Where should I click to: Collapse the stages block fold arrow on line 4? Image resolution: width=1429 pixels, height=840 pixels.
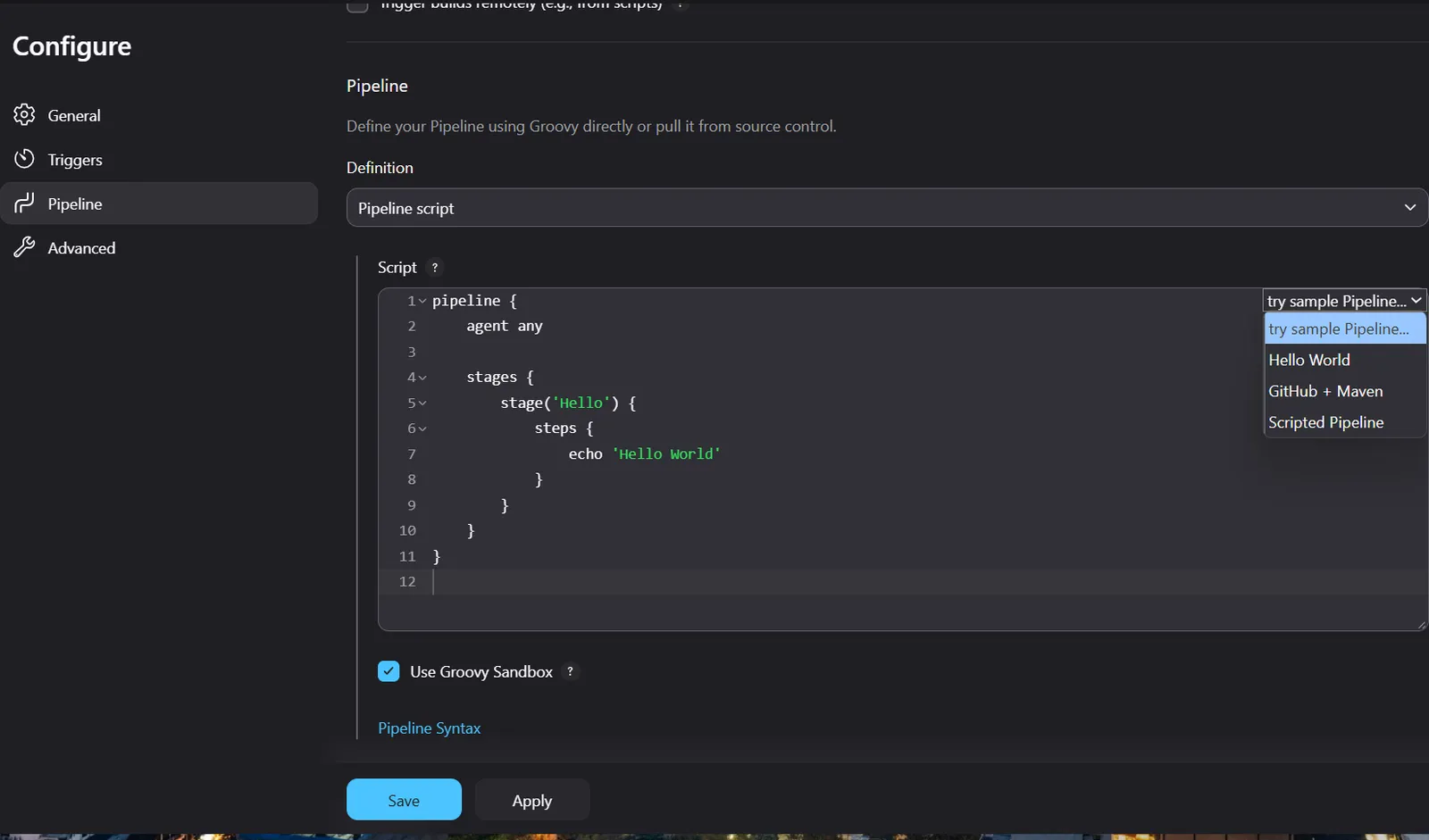click(x=422, y=378)
